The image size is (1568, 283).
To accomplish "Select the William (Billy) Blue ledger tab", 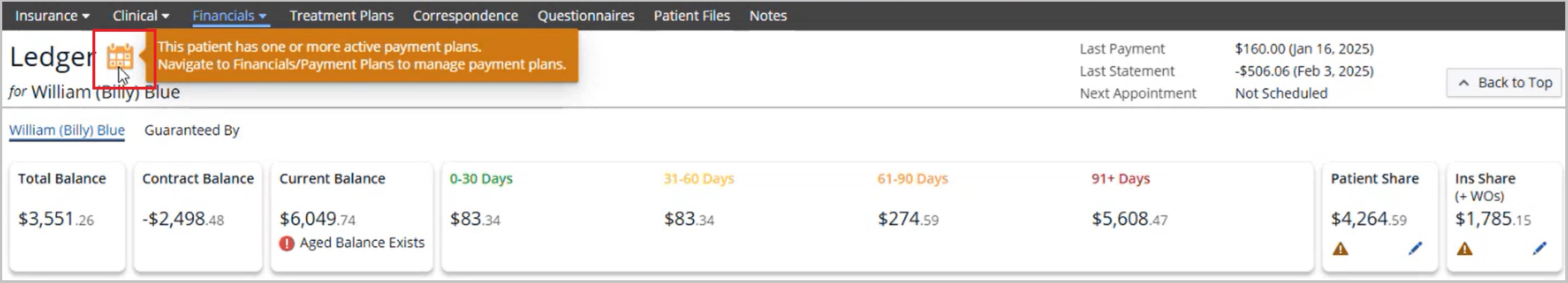I will coord(67,131).
